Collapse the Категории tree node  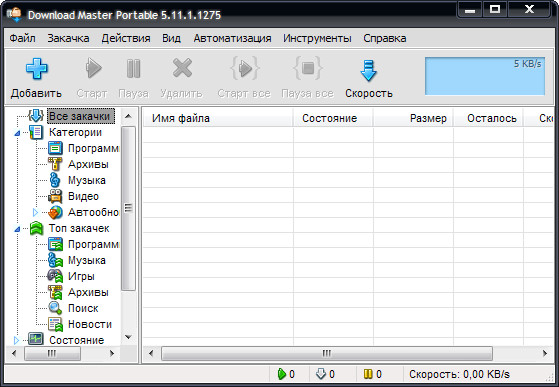[17, 133]
